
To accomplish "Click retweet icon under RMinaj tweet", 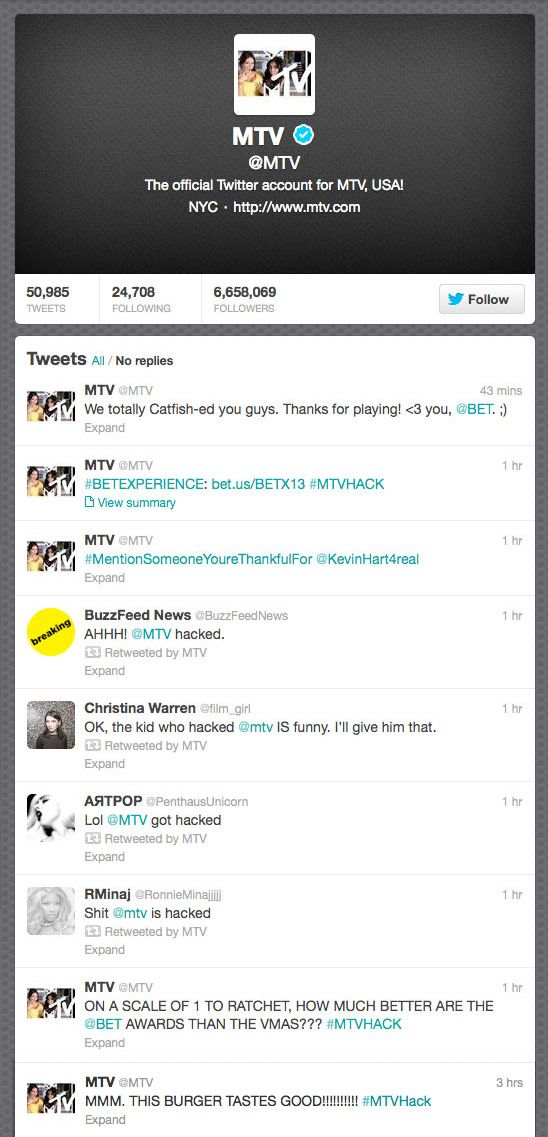I will pos(93,931).
